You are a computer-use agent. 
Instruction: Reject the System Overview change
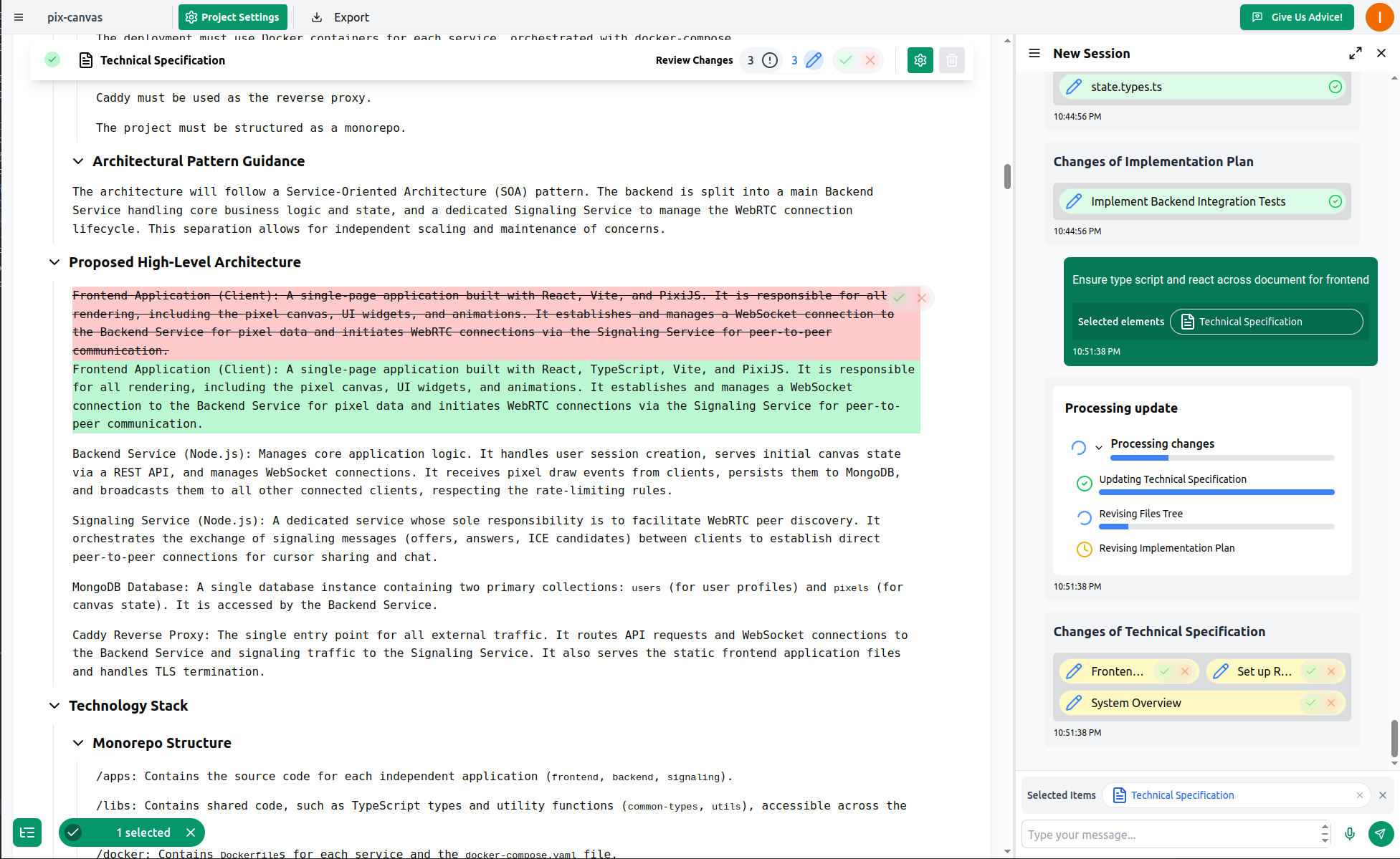(x=1331, y=703)
